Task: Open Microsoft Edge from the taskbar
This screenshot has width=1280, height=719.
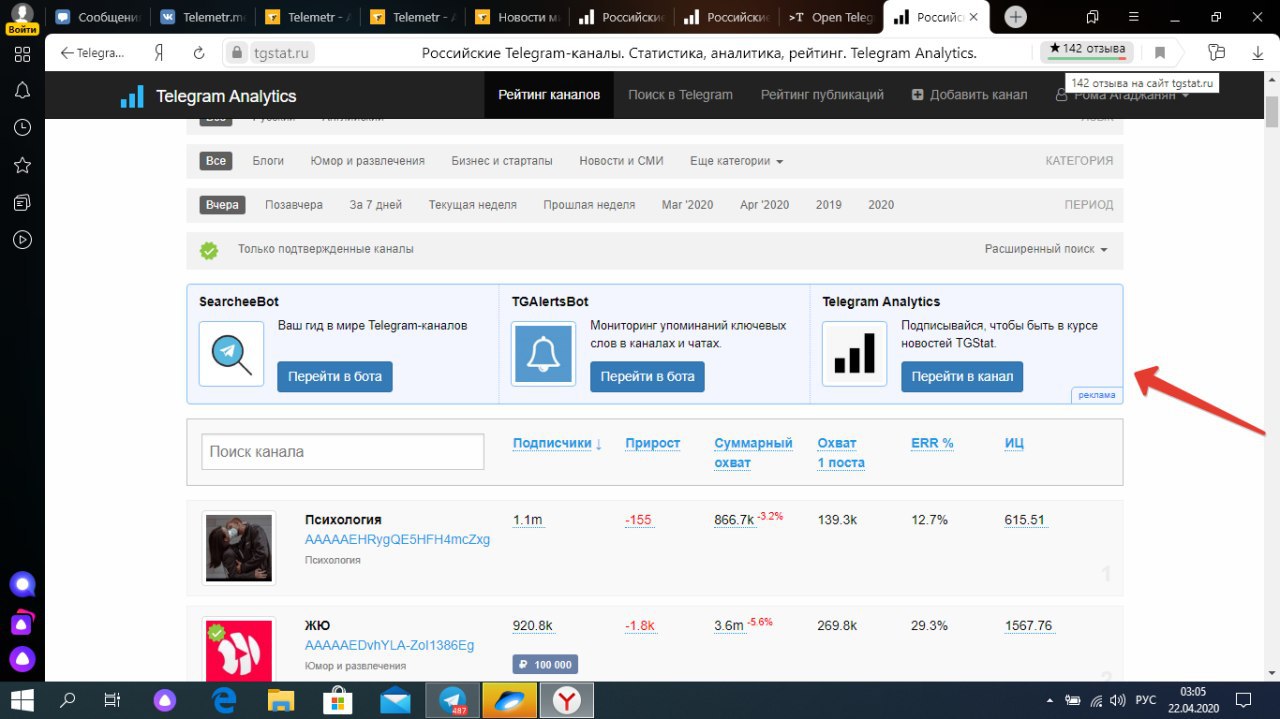Action: 224,699
